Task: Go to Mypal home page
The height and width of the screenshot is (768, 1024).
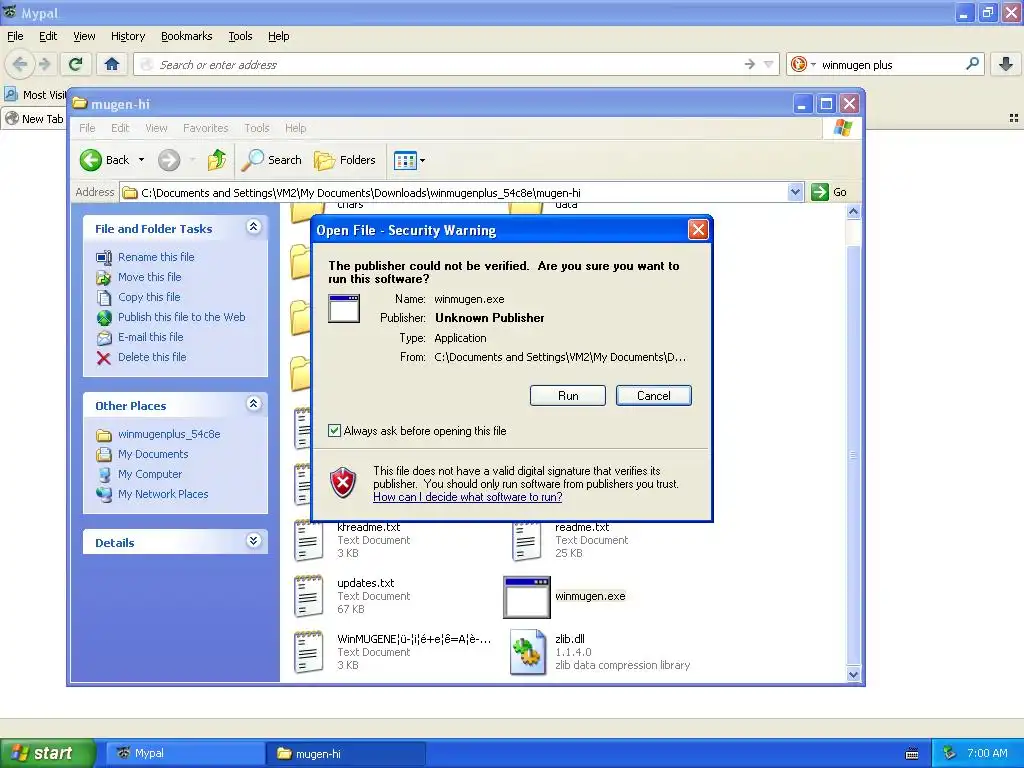Action: 112,64
